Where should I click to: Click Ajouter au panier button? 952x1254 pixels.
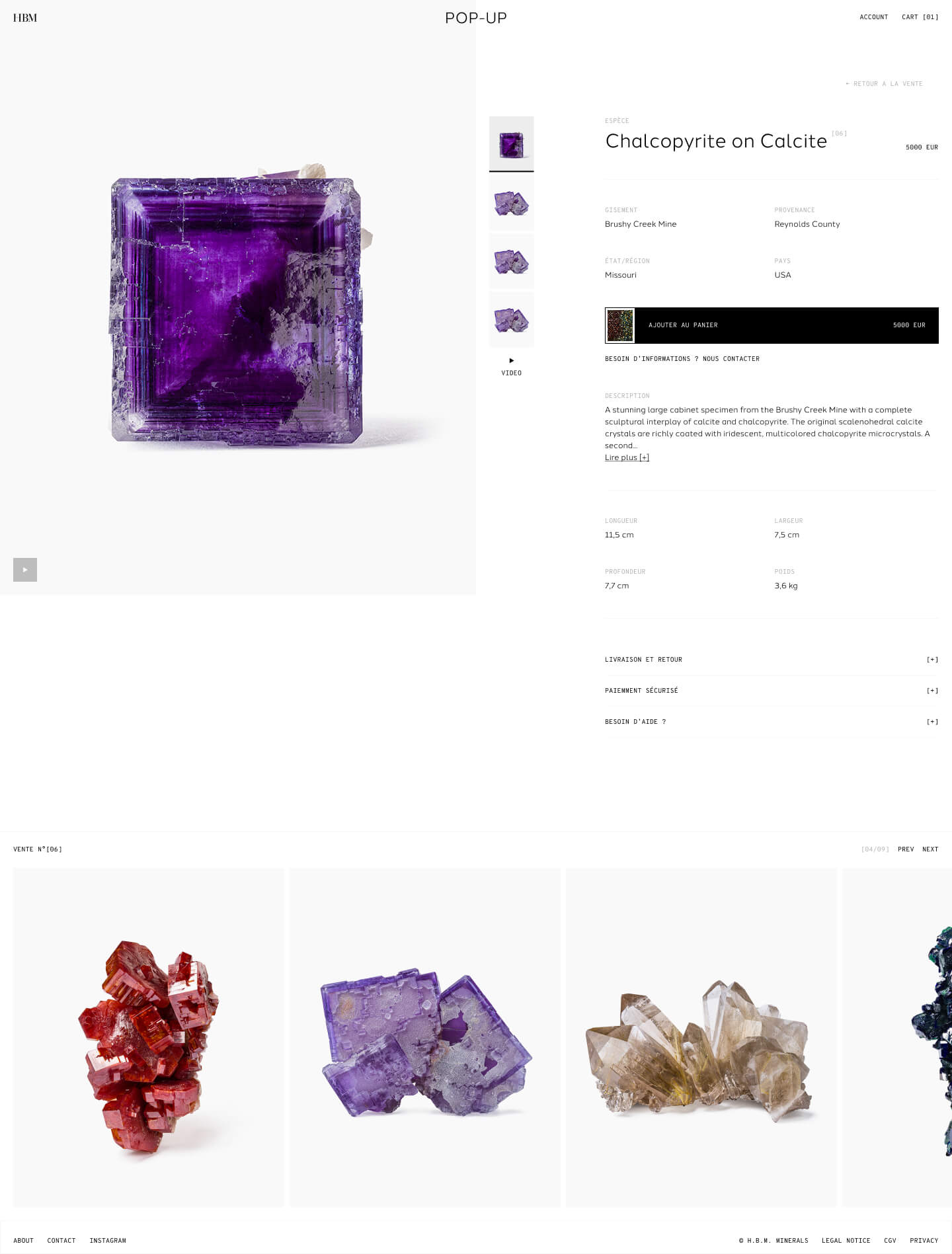[x=772, y=325]
